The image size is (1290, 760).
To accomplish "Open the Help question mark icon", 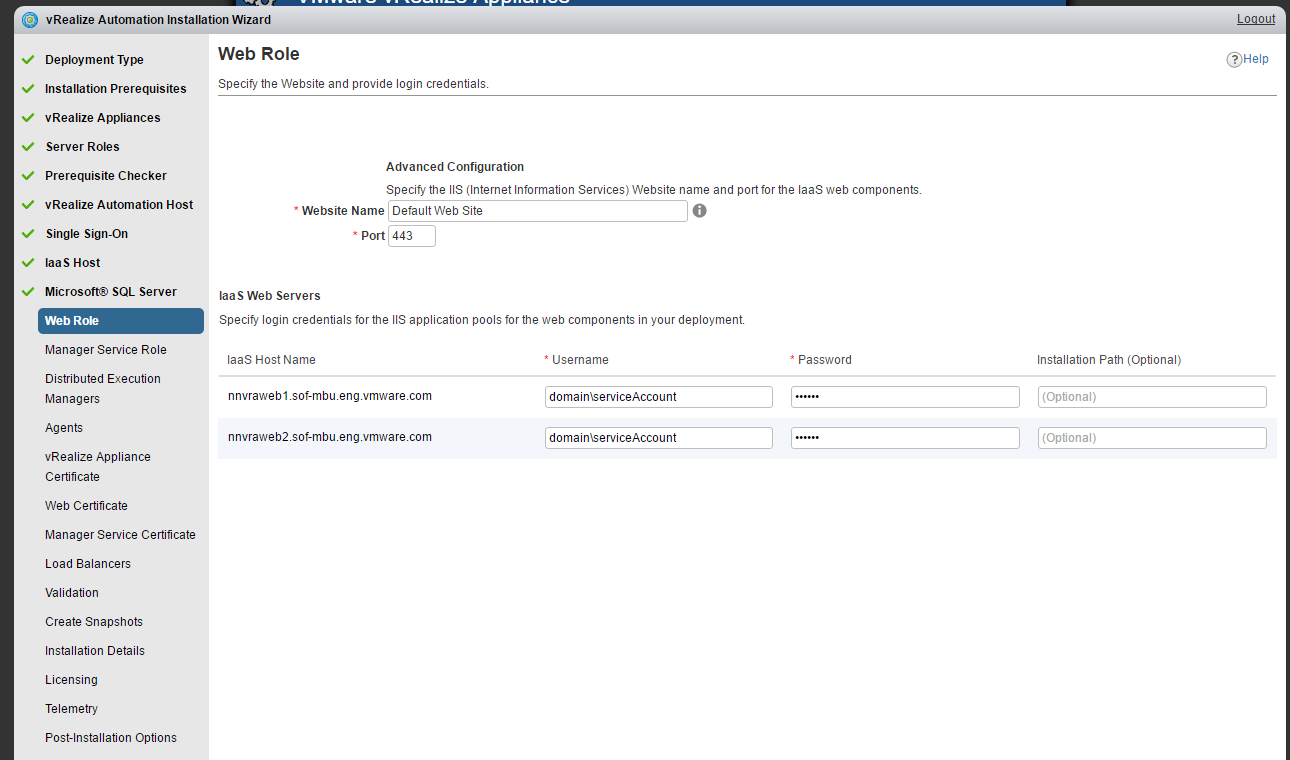I will click(1234, 60).
